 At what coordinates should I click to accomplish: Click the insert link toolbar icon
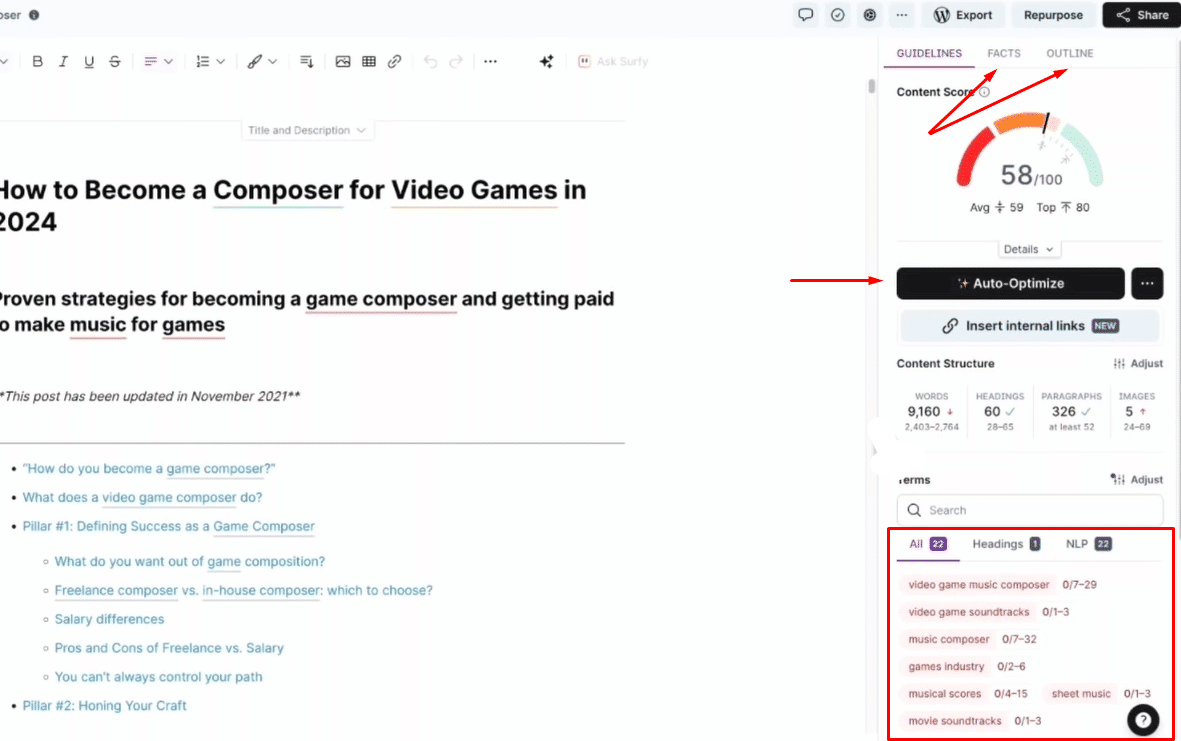tap(395, 62)
